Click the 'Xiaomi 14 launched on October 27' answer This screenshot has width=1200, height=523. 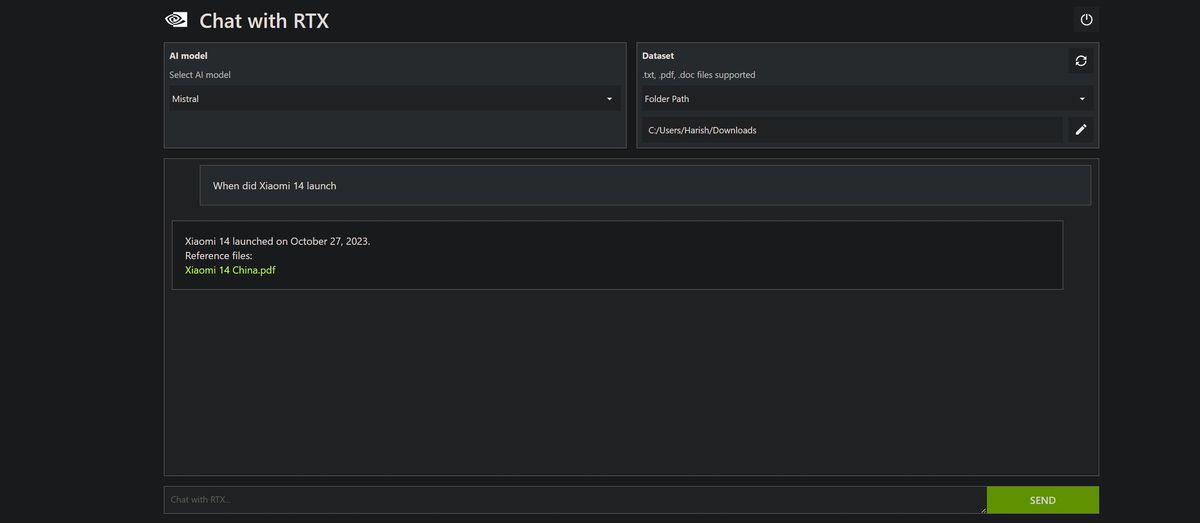(278, 242)
